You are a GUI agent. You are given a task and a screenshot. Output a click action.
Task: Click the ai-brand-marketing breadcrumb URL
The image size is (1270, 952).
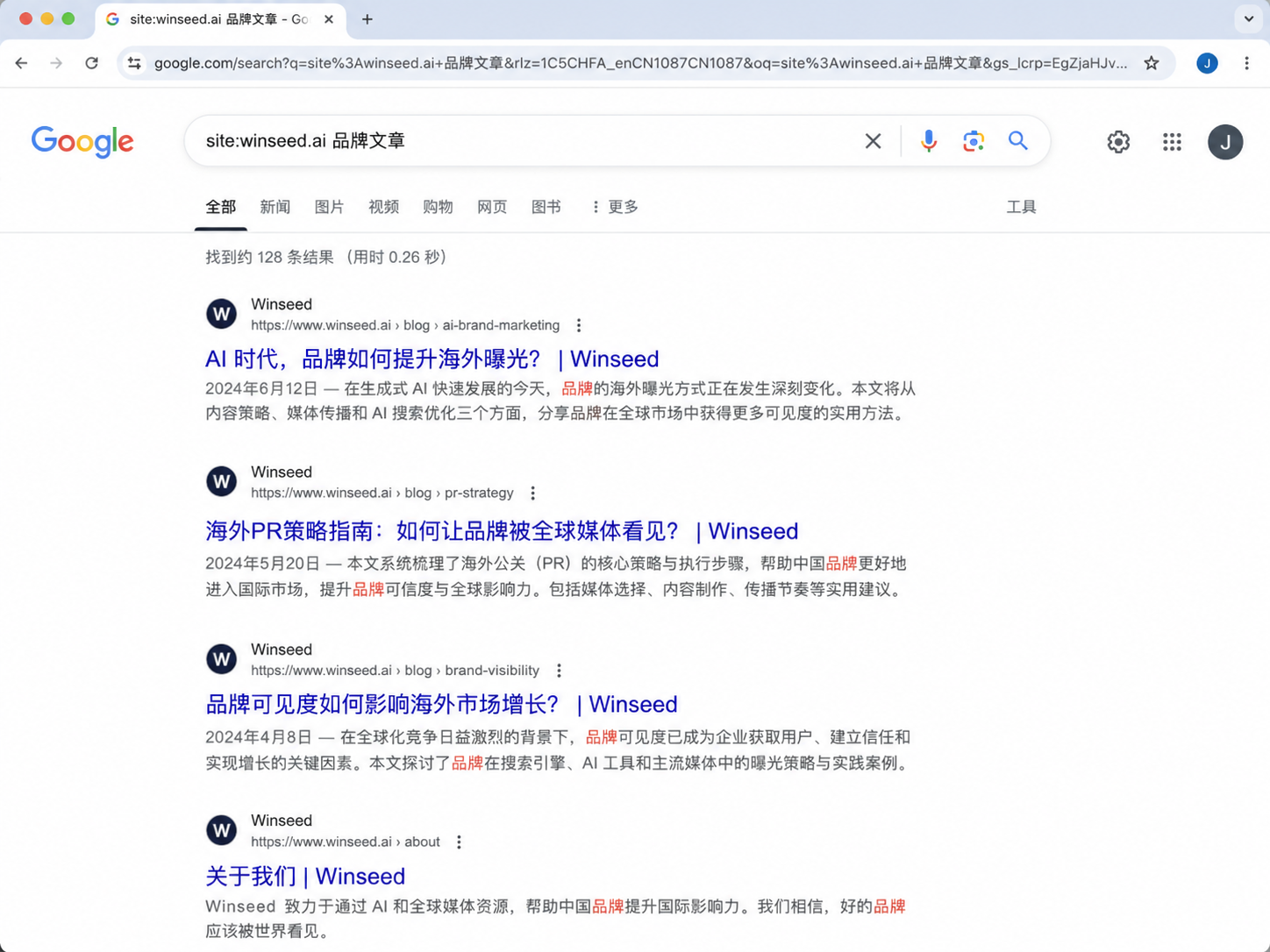pos(405,325)
